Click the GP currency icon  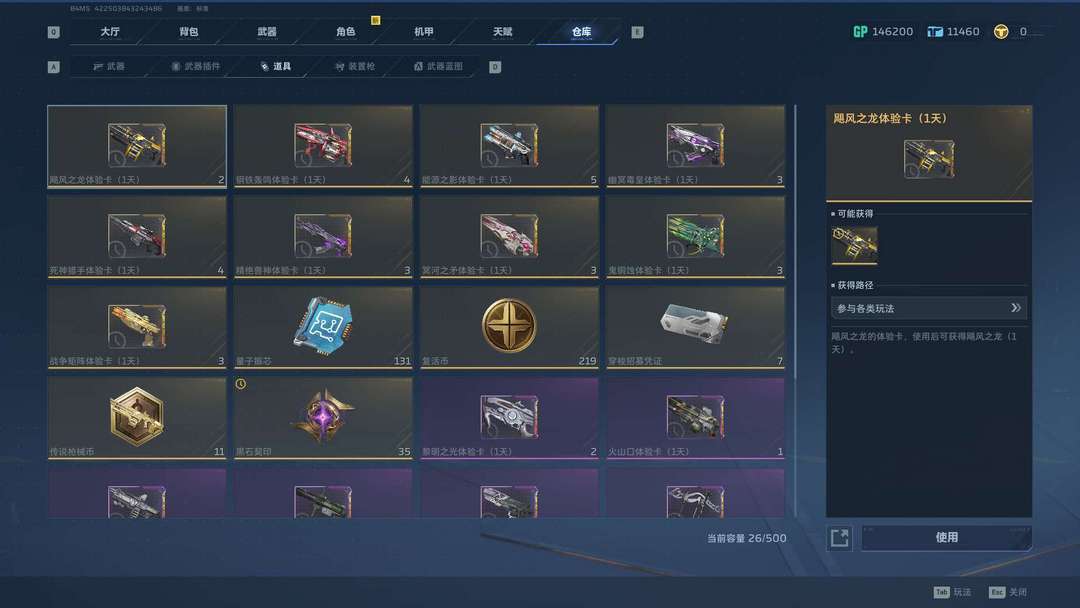(x=860, y=32)
